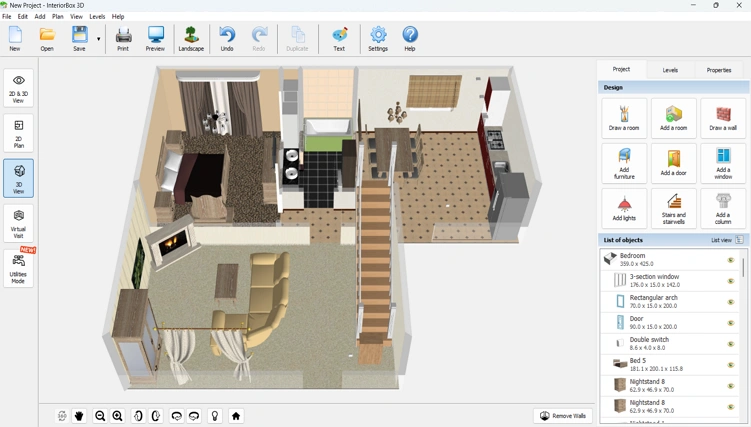The height and width of the screenshot is (427, 751).
Task: Open Help from the toolbar
Action: [x=410, y=38]
